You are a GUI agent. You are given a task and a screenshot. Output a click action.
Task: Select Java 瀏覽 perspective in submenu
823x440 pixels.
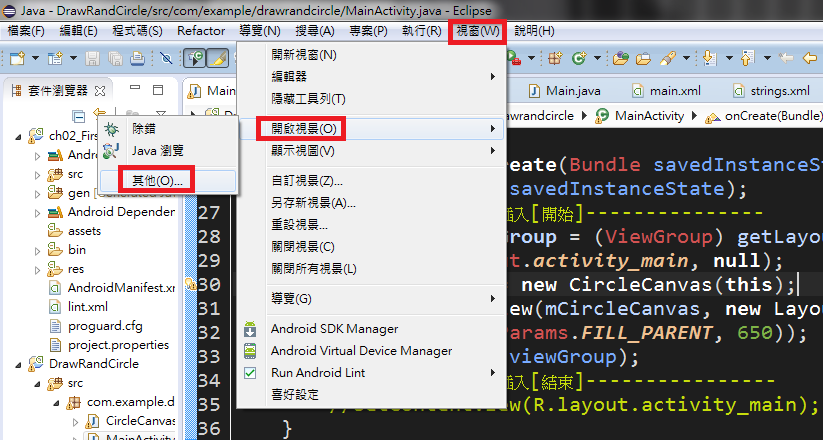click(x=168, y=151)
